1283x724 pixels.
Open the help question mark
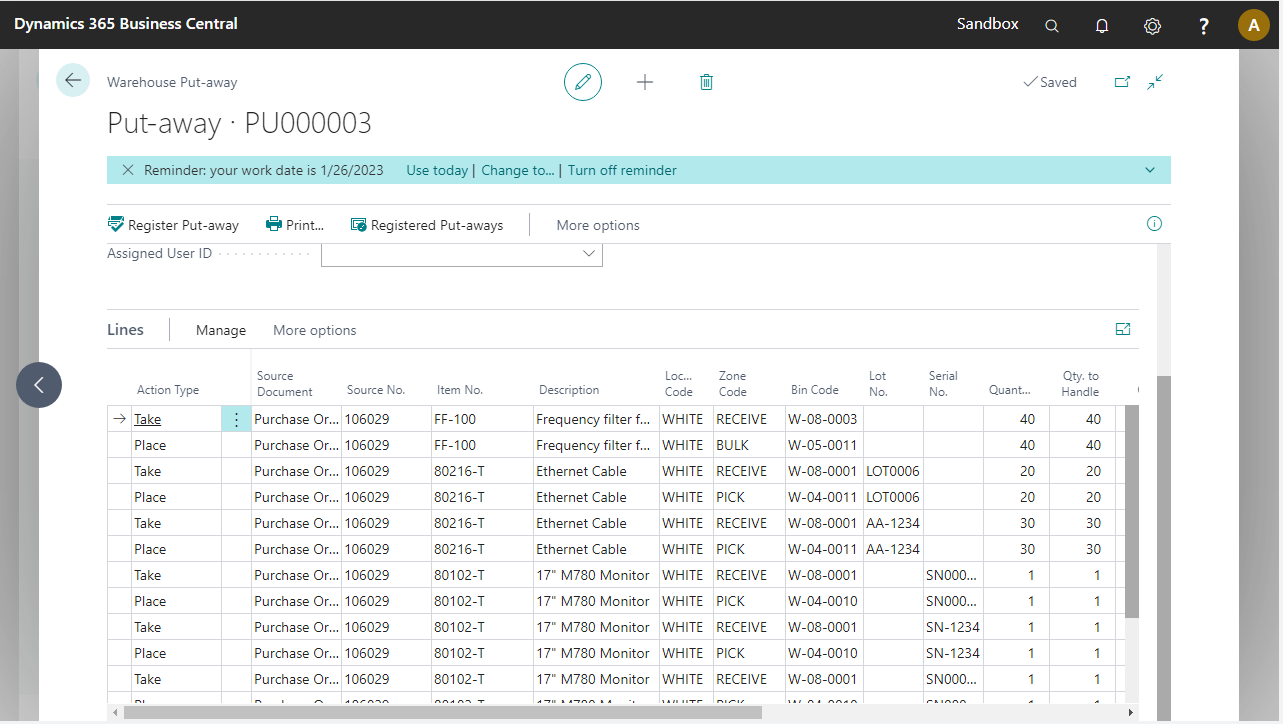click(x=1204, y=26)
